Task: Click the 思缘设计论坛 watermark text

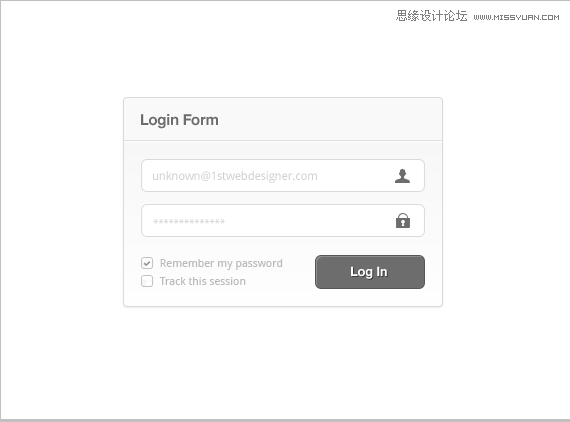Action: pyautogui.click(x=431, y=16)
